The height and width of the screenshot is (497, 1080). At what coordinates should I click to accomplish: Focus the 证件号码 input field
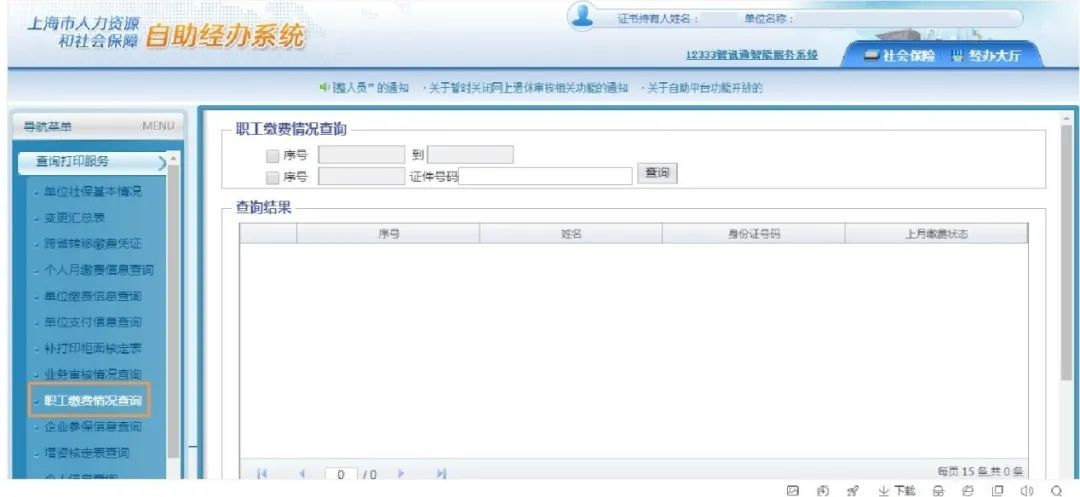(546, 177)
